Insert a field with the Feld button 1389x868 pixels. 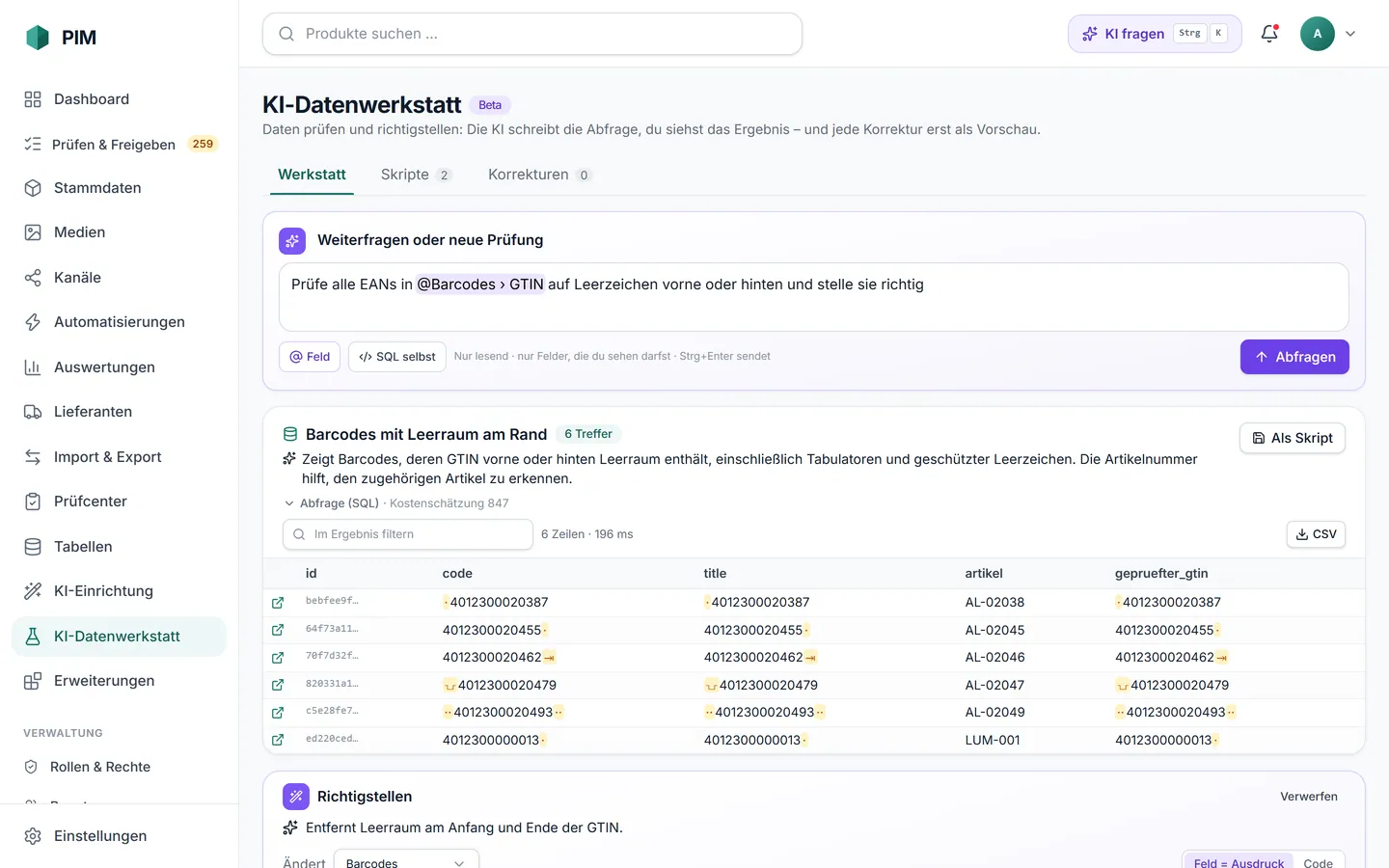click(x=310, y=357)
